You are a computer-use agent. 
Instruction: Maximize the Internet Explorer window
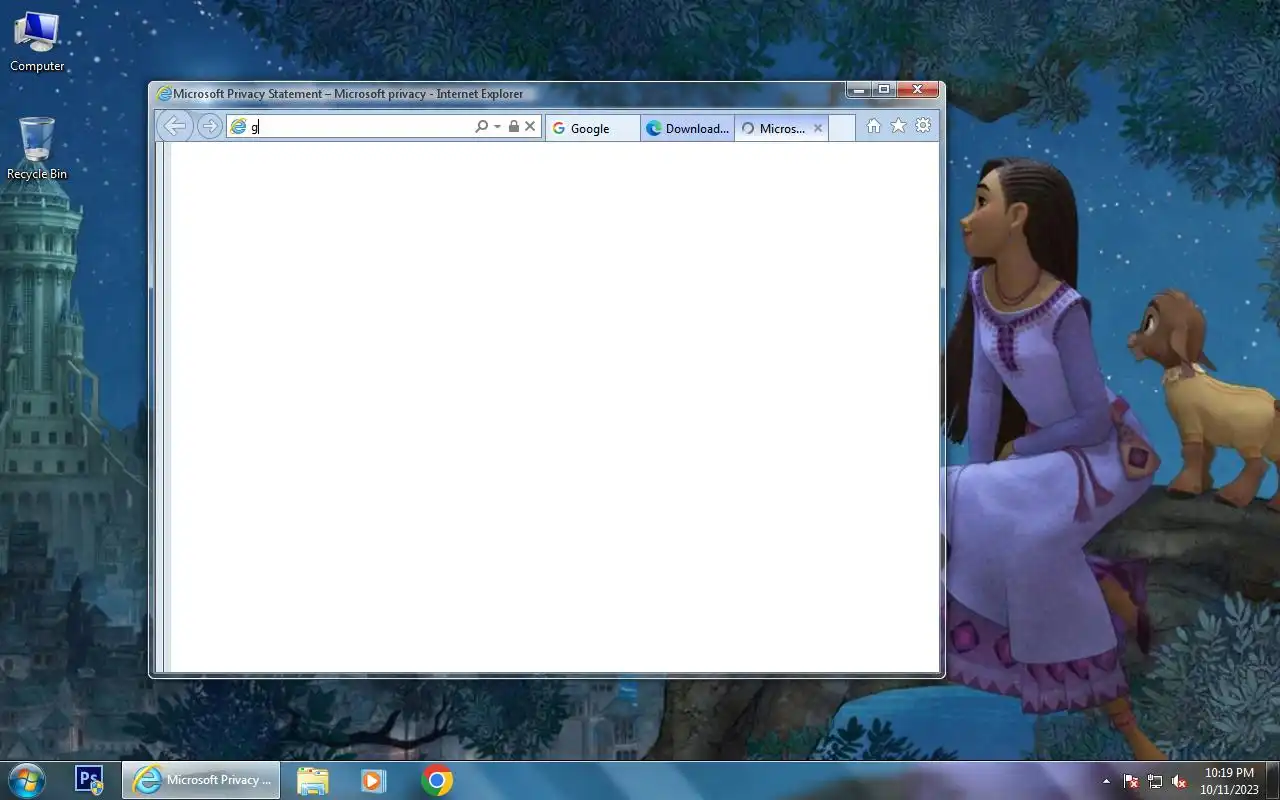pyautogui.click(x=884, y=90)
